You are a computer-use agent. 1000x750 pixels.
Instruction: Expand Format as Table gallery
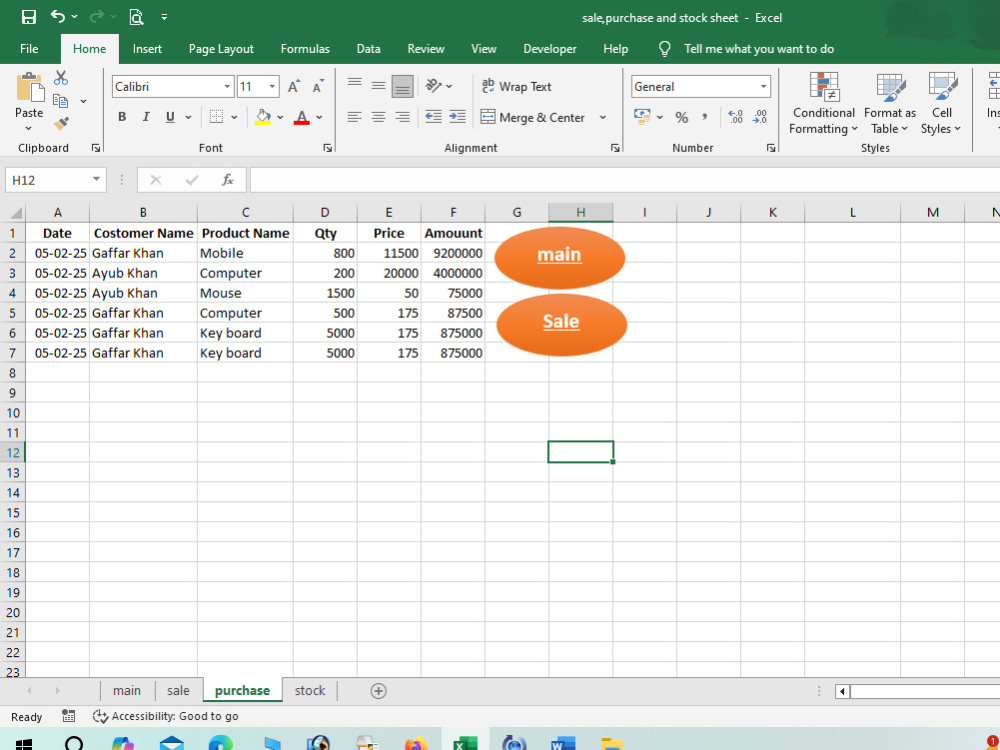click(x=890, y=104)
